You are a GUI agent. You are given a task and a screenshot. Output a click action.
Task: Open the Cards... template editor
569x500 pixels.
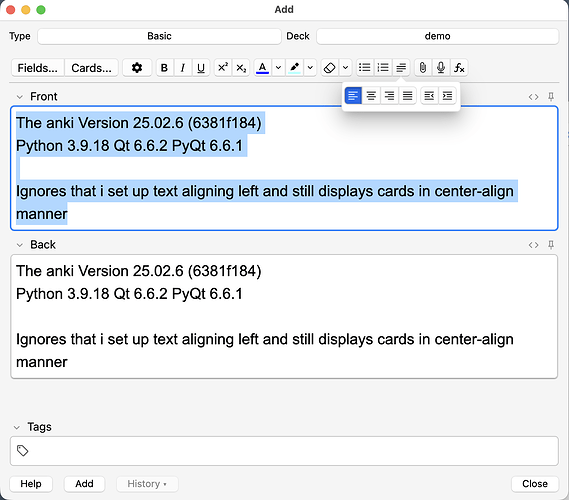click(91, 68)
